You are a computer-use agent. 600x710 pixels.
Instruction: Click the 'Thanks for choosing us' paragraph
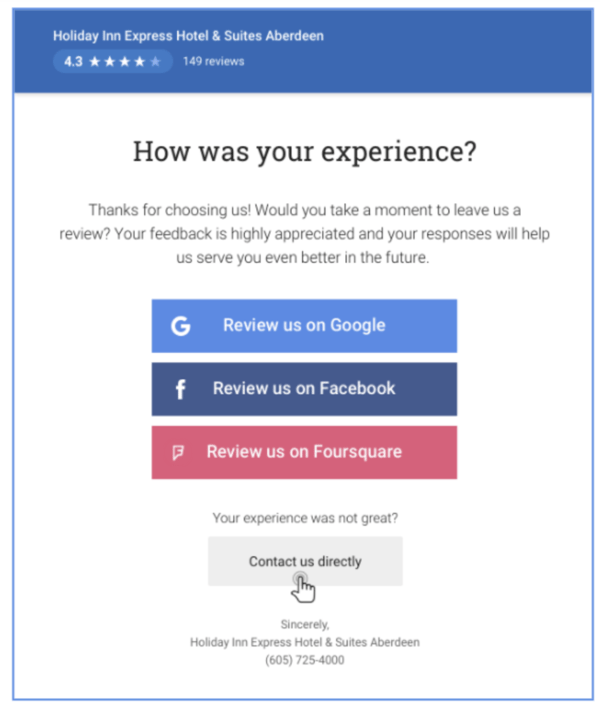[305, 233]
